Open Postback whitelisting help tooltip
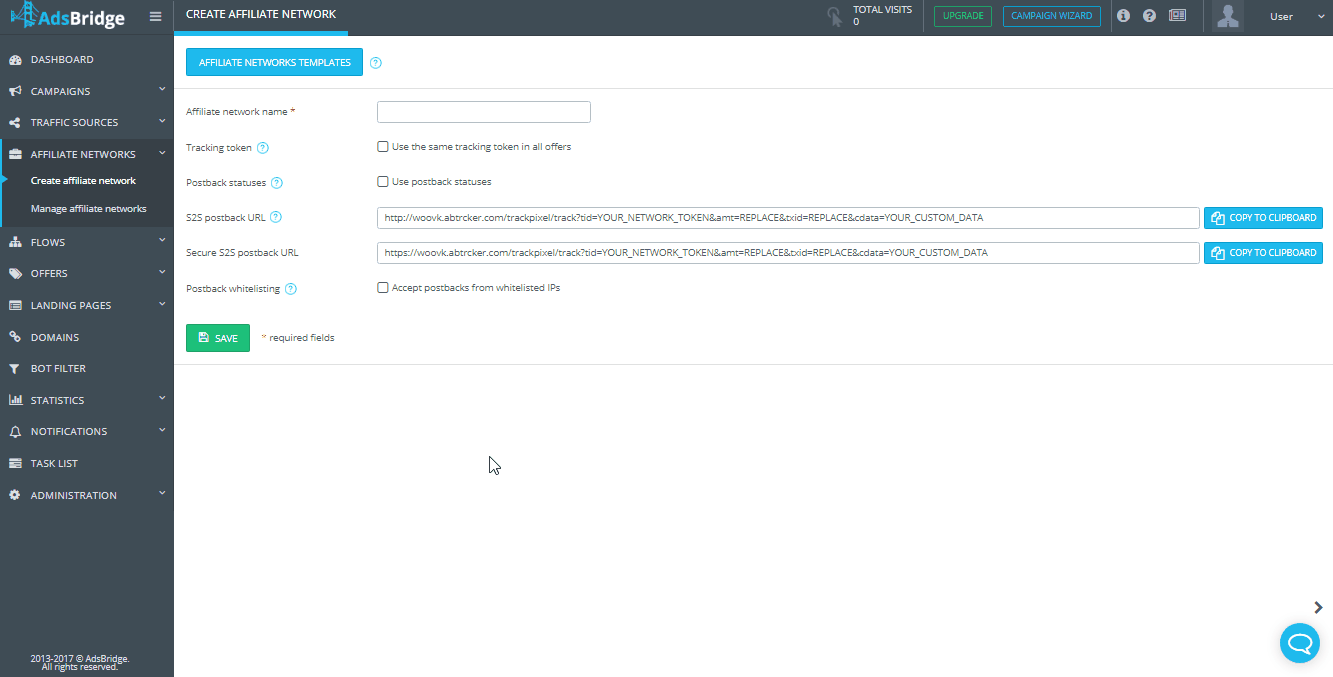 (290, 289)
